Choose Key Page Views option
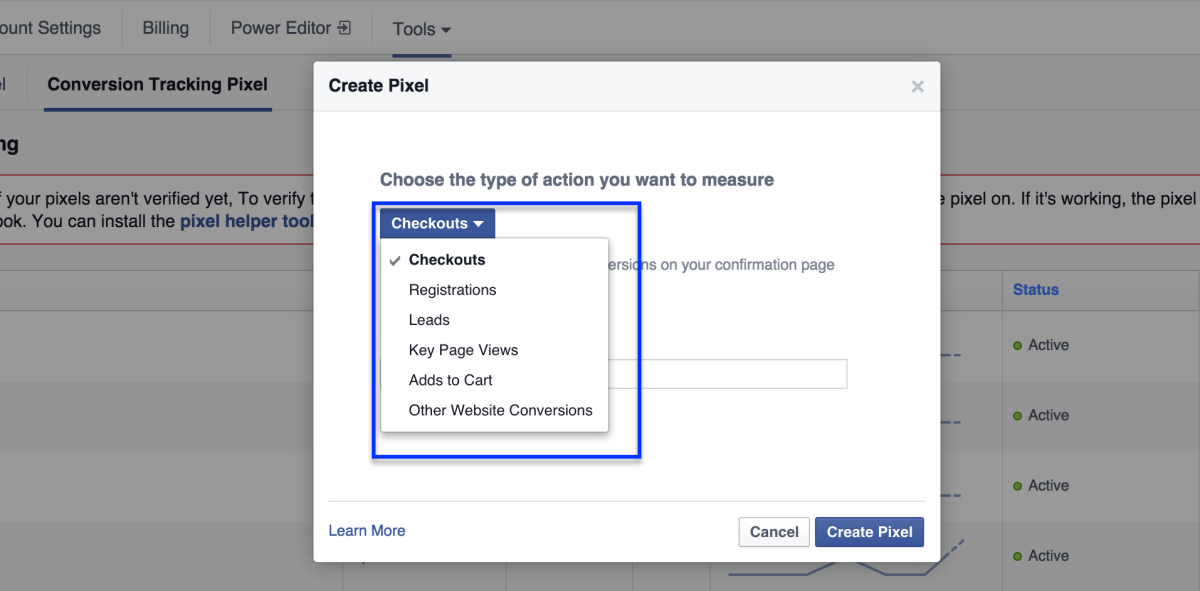 pyautogui.click(x=463, y=349)
